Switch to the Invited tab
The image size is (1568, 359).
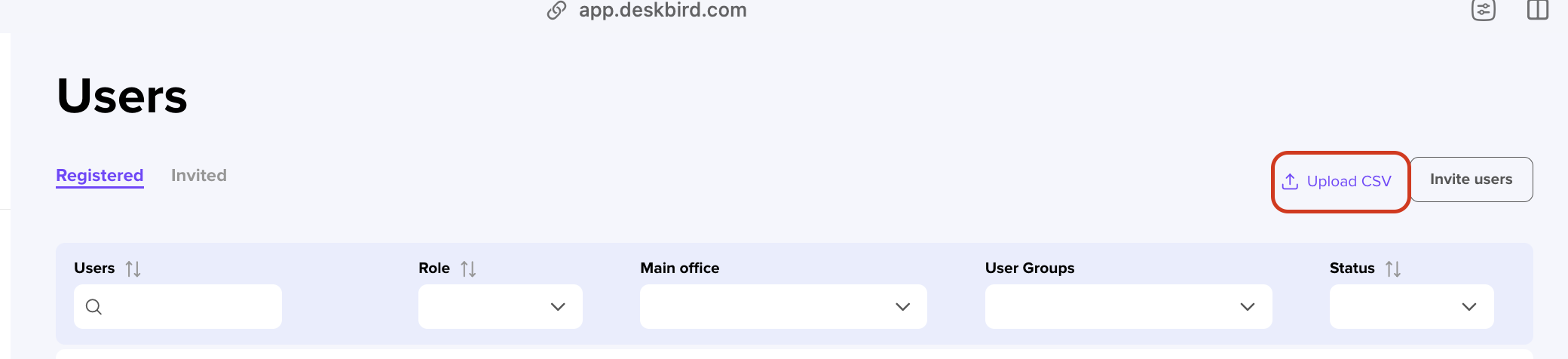(199, 176)
